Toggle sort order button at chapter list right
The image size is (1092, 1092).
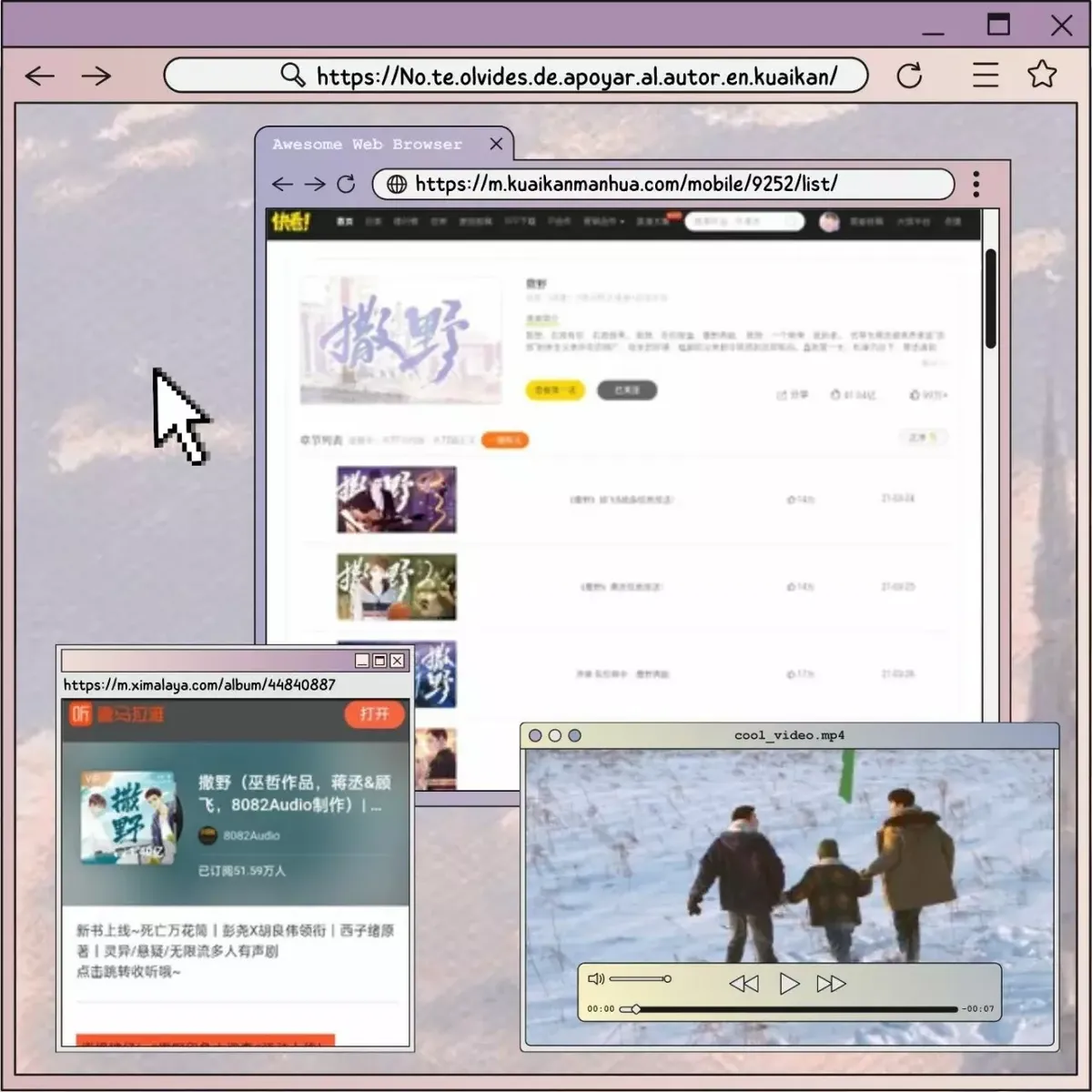(x=923, y=438)
